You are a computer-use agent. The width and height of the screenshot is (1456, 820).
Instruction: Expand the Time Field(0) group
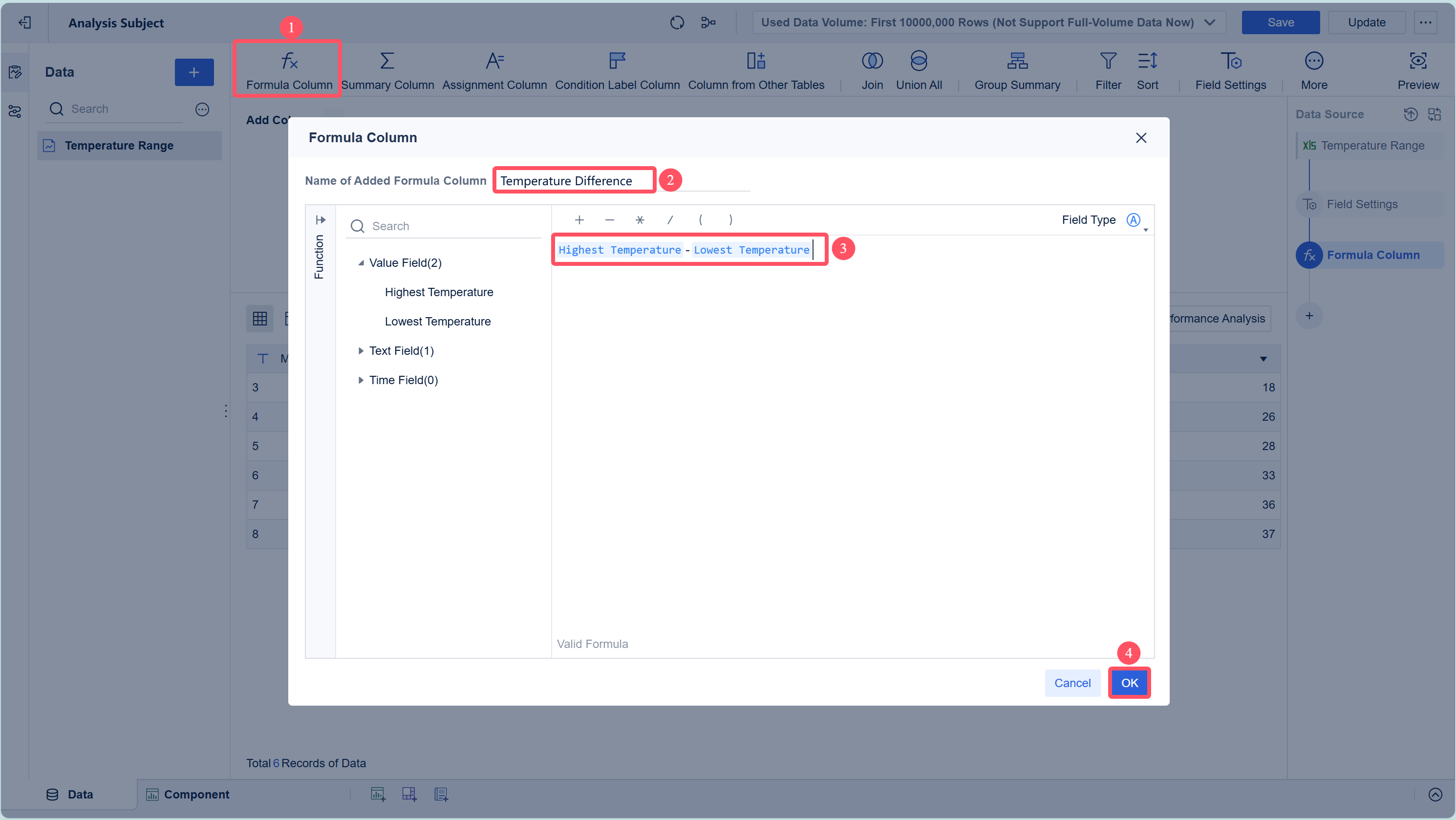pyautogui.click(x=361, y=380)
